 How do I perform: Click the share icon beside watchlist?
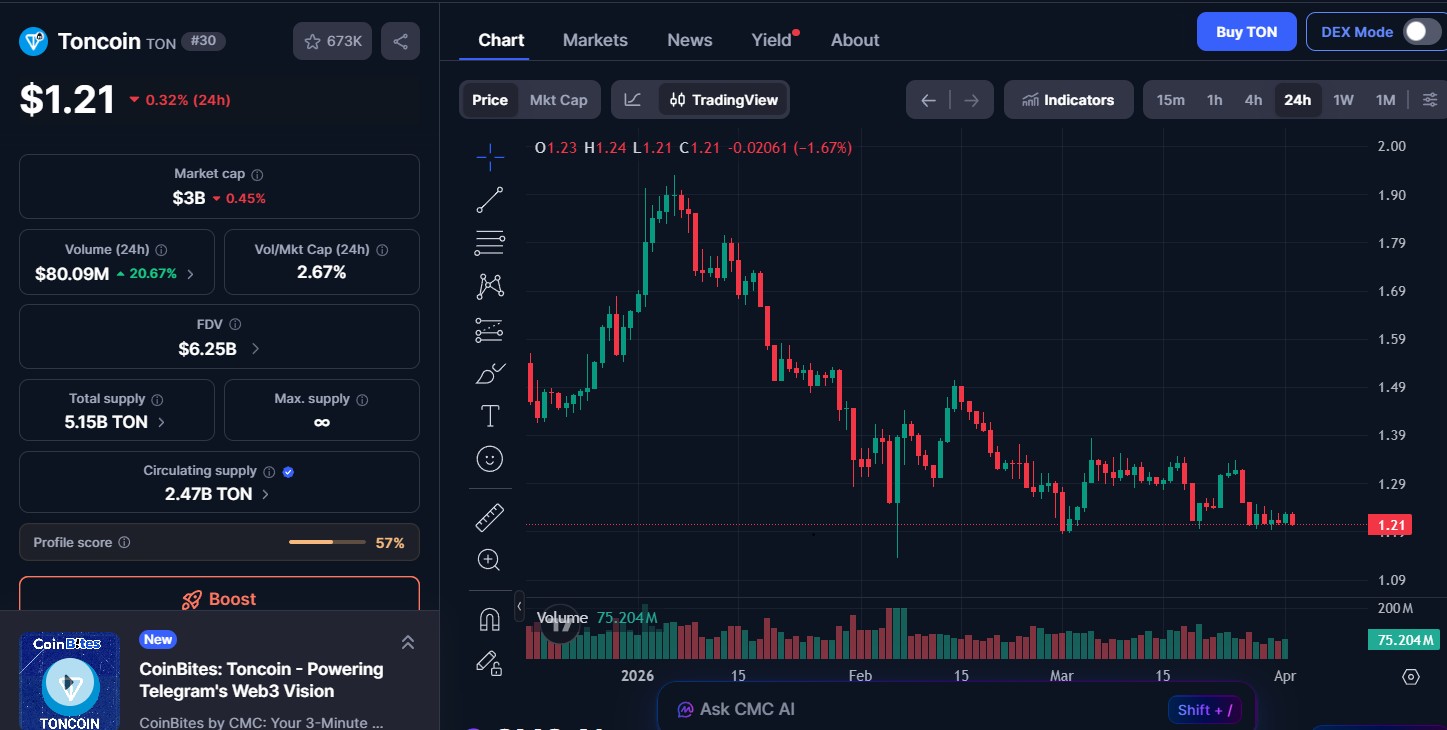tap(400, 41)
